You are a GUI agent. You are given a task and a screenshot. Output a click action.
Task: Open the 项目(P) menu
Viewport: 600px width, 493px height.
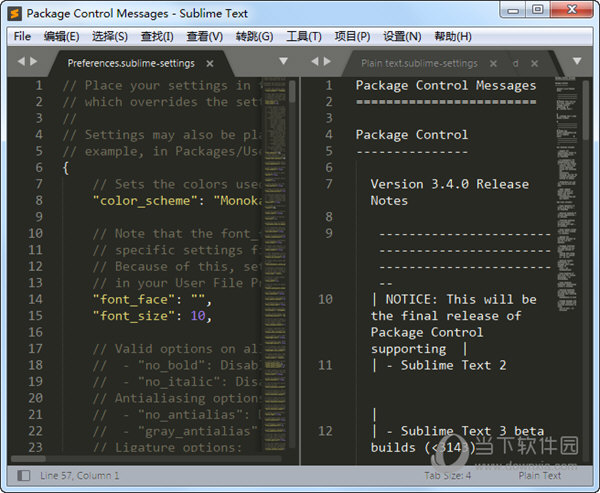[x=352, y=36]
